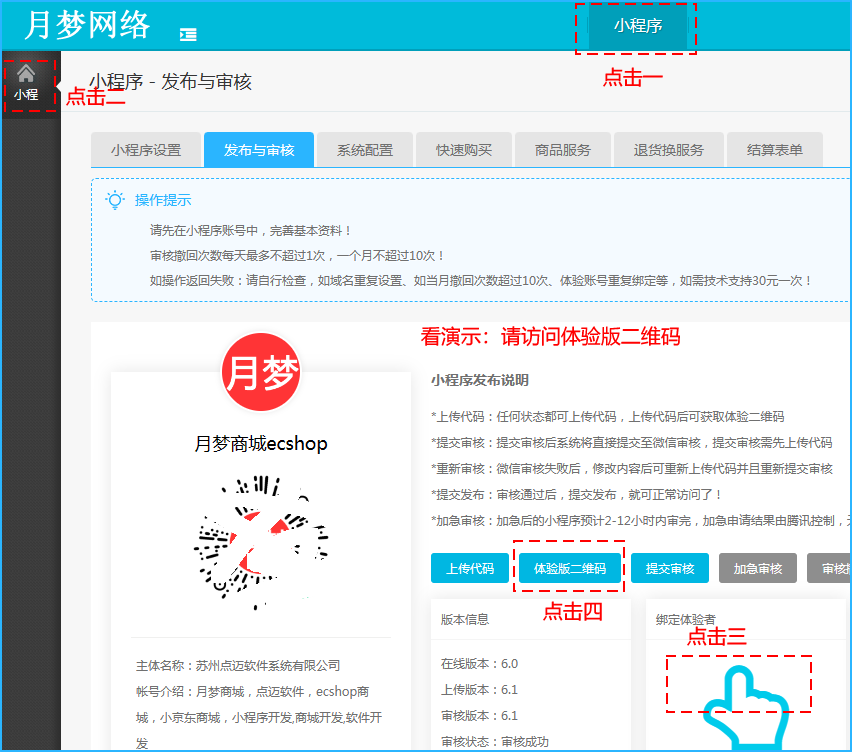Click the 月梦网络 site logo

click(87, 24)
